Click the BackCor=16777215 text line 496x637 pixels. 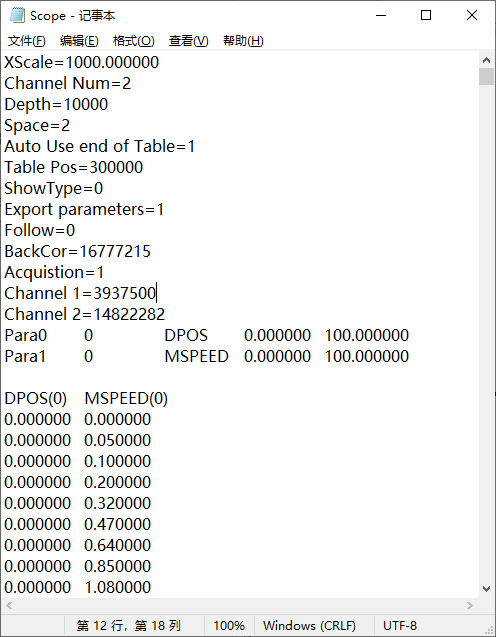pos(77,251)
